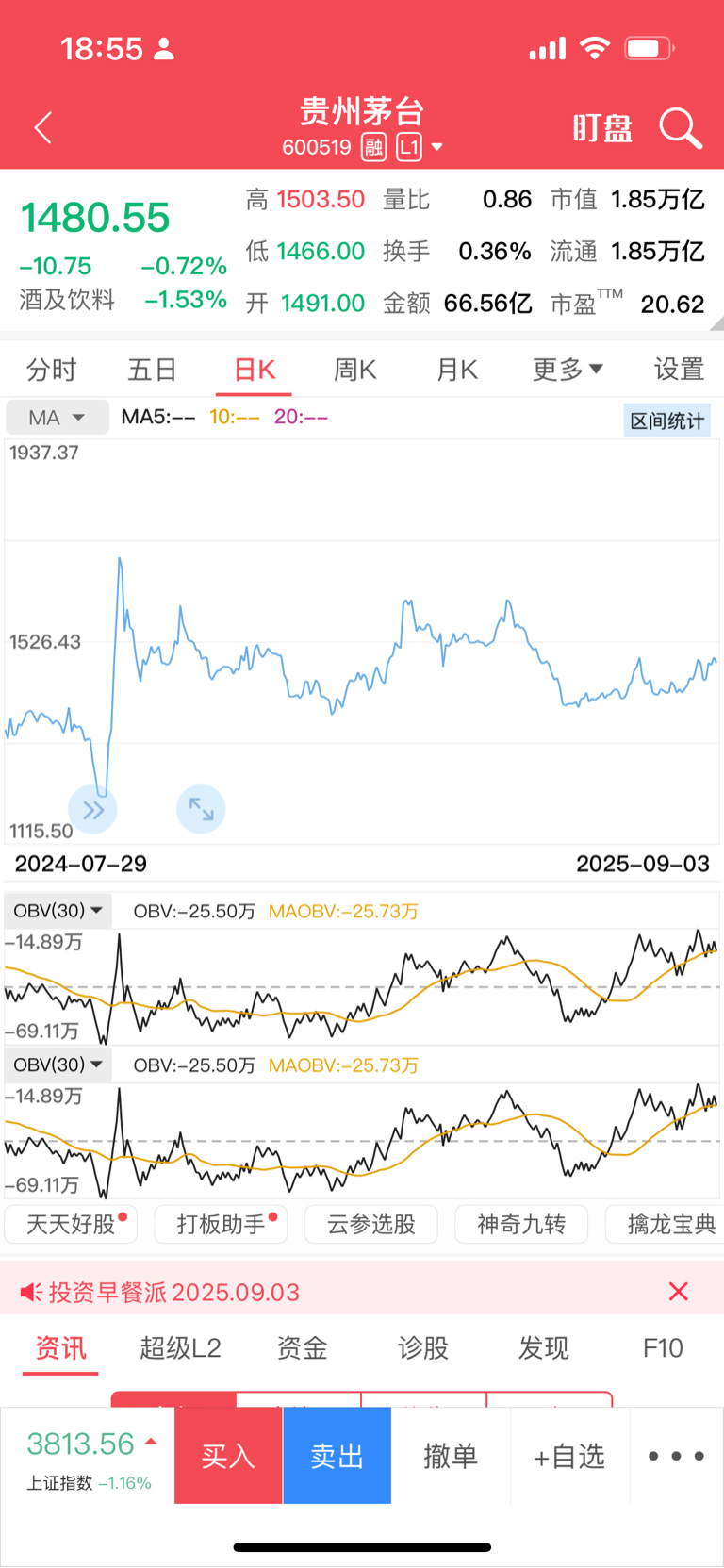Image resolution: width=724 pixels, height=1568 pixels.
Task: Open the search magnifier icon
Action: pyautogui.click(x=680, y=128)
